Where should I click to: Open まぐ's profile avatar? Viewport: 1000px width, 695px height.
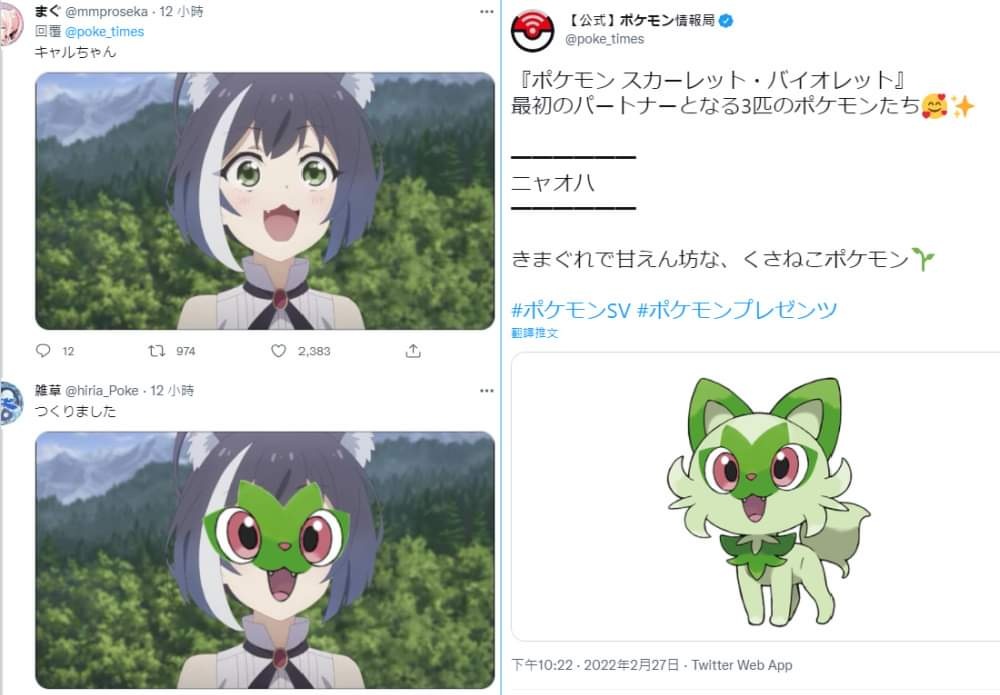coord(11,24)
